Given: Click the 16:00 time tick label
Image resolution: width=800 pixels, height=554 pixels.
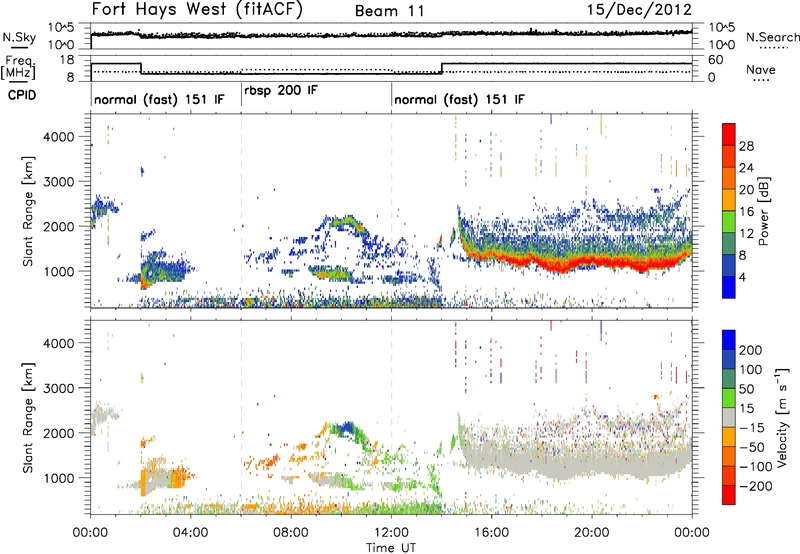Looking at the screenshot, I should click(x=491, y=533).
